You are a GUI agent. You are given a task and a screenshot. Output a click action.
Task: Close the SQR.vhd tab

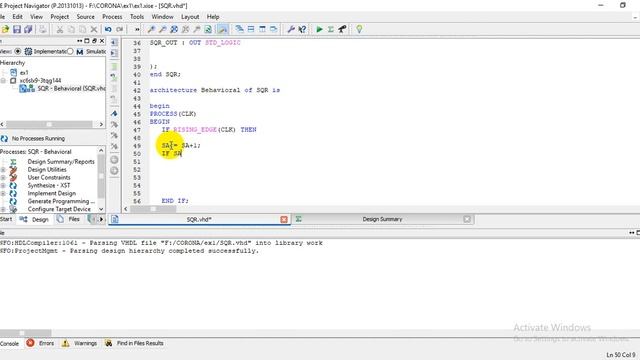284,220
